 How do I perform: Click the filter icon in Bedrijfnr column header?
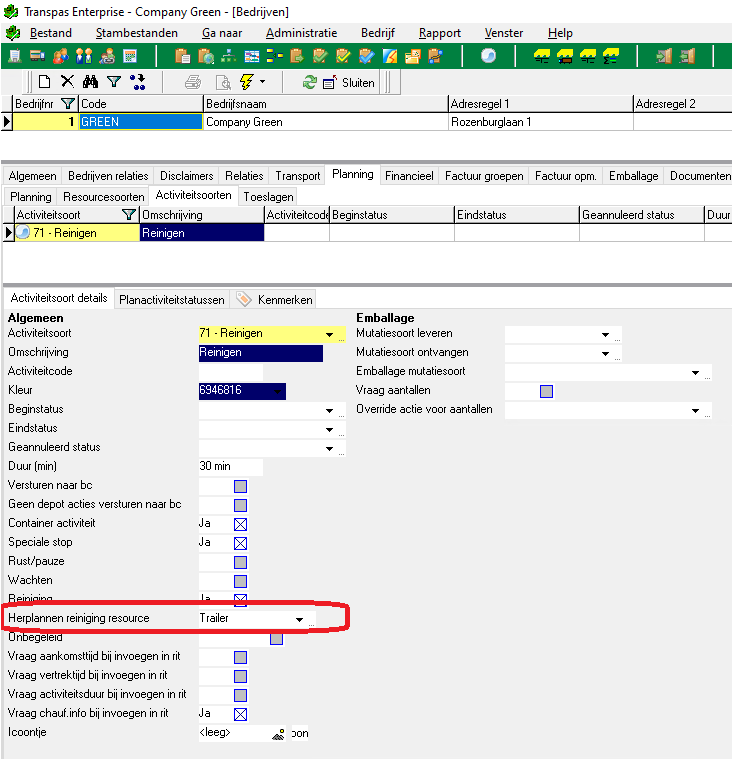pos(67,104)
